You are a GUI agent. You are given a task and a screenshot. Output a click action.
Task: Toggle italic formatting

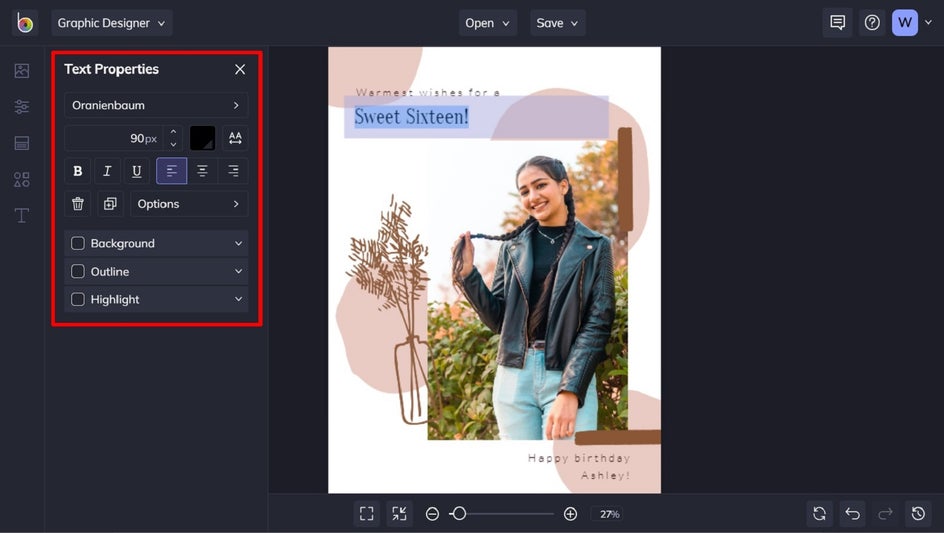pyautogui.click(x=107, y=171)
